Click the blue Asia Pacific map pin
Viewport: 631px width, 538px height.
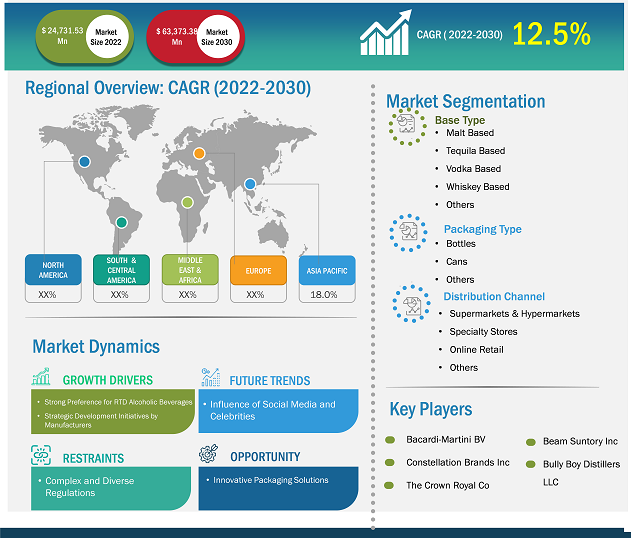(249, 186)
